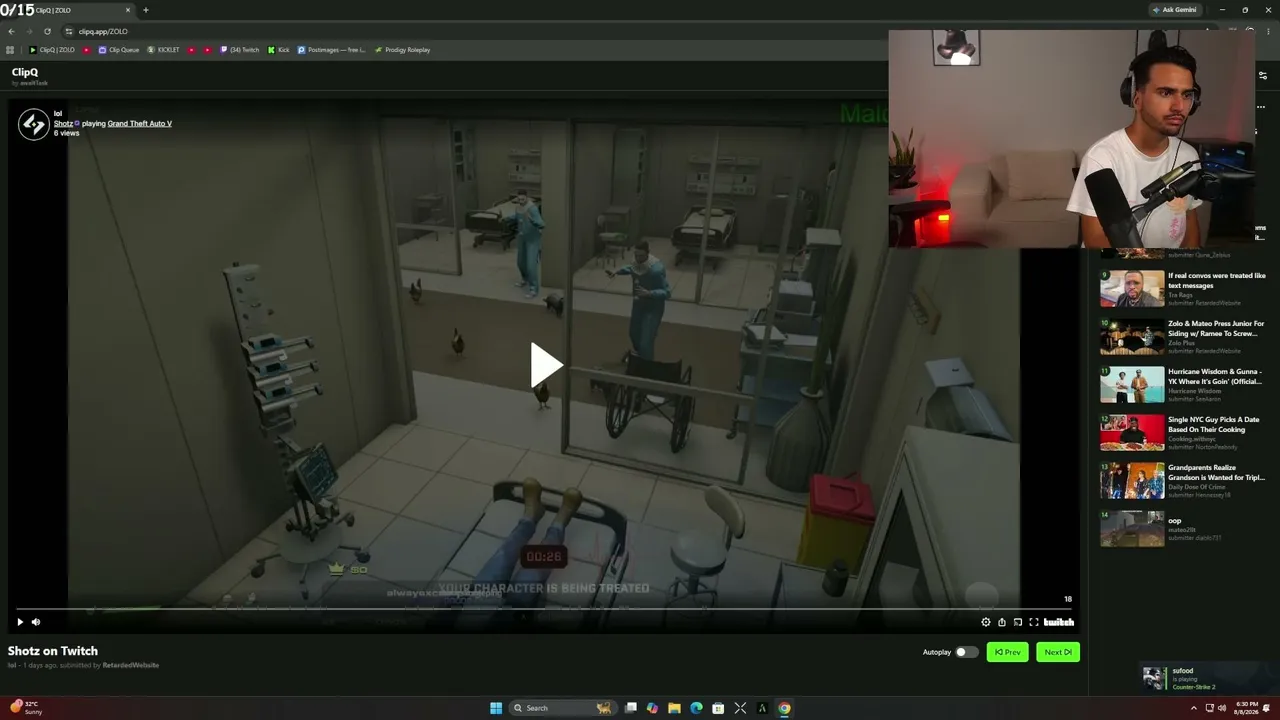Open the ClipQ | ZOLO bookmark
This screenshot has width=1280, height=720.
pos(52,50)
